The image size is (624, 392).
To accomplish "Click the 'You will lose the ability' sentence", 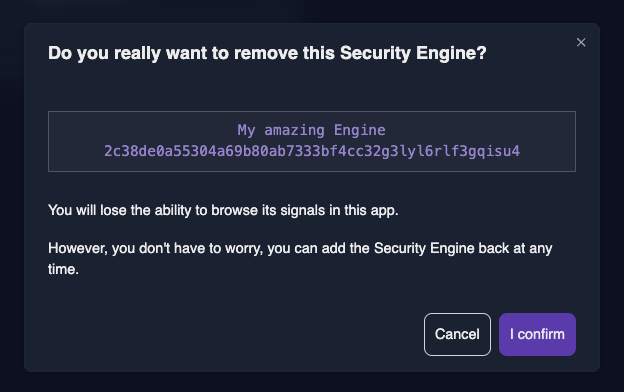I will 223,210.
